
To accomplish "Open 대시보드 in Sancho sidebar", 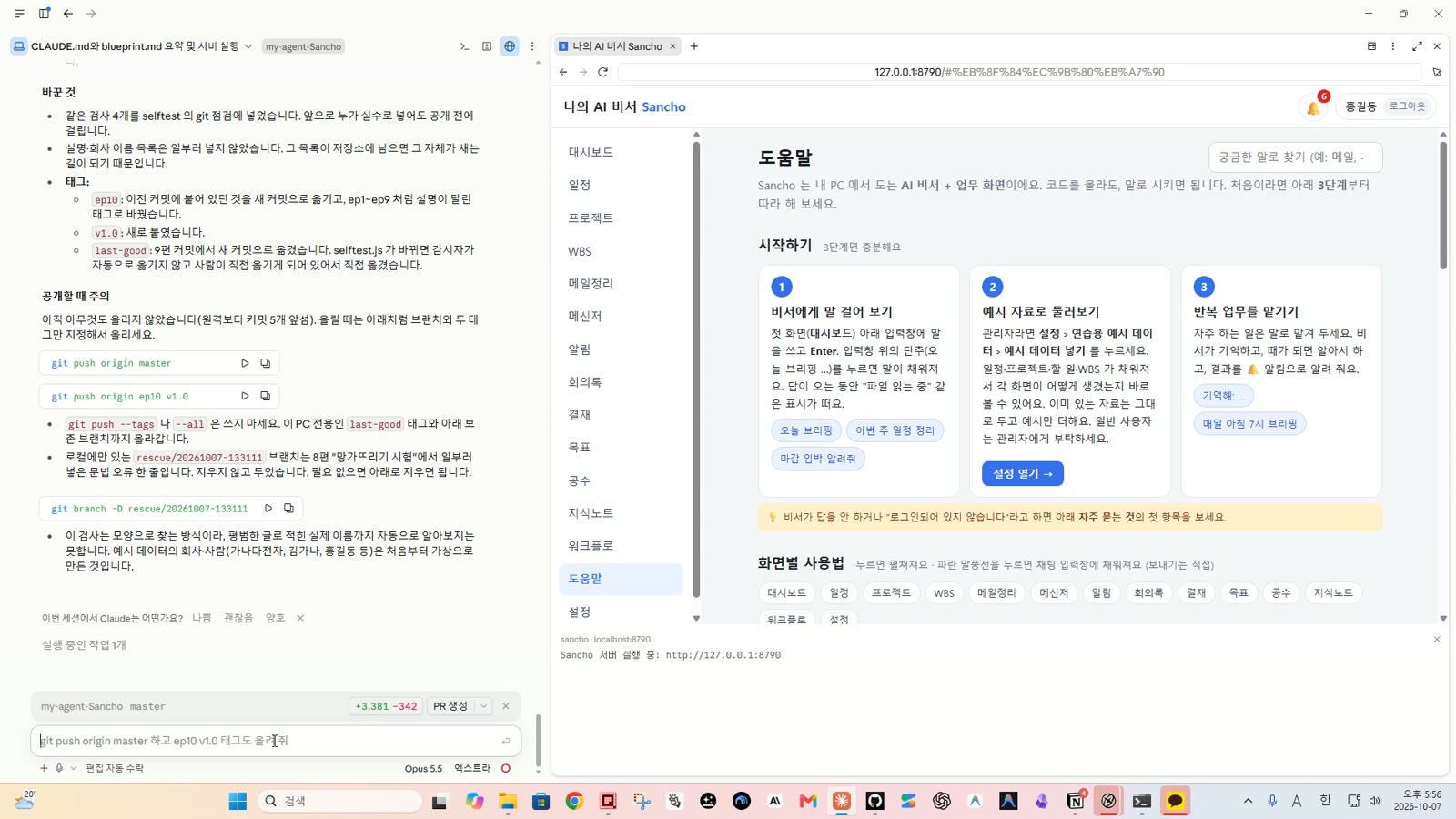I will [x=591, y=152].
